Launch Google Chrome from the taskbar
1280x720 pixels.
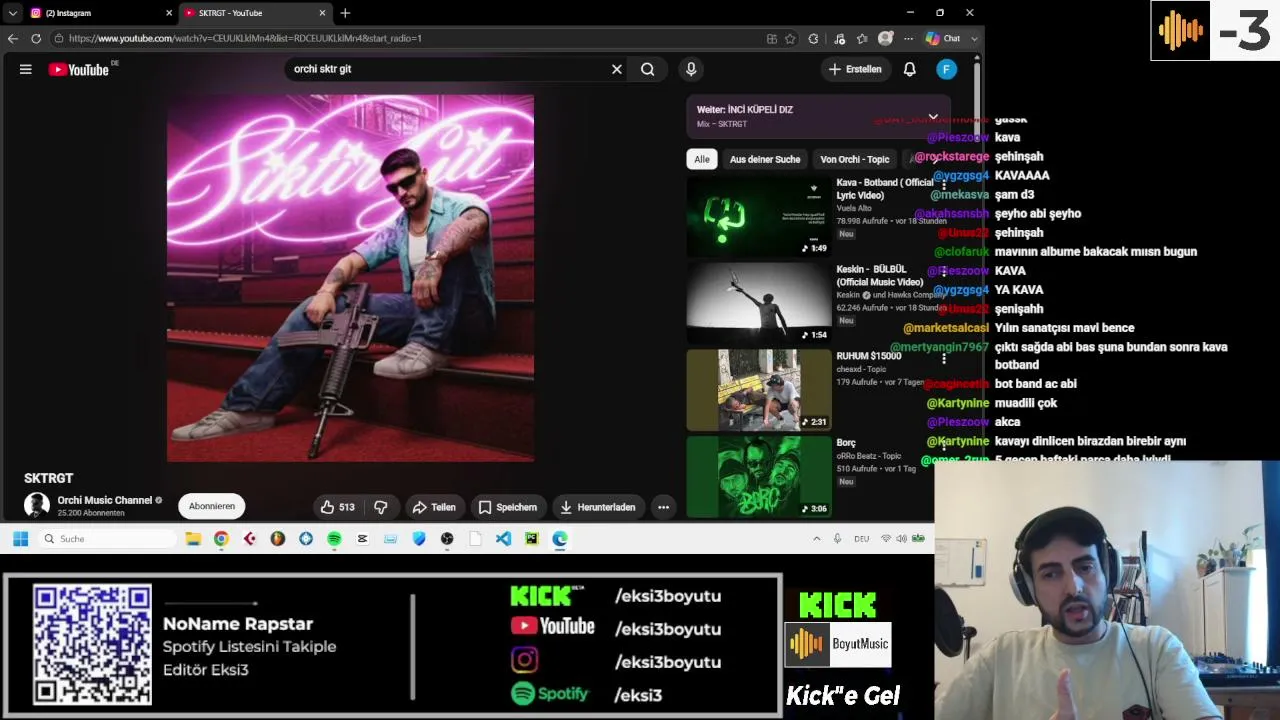pos(221,538)
